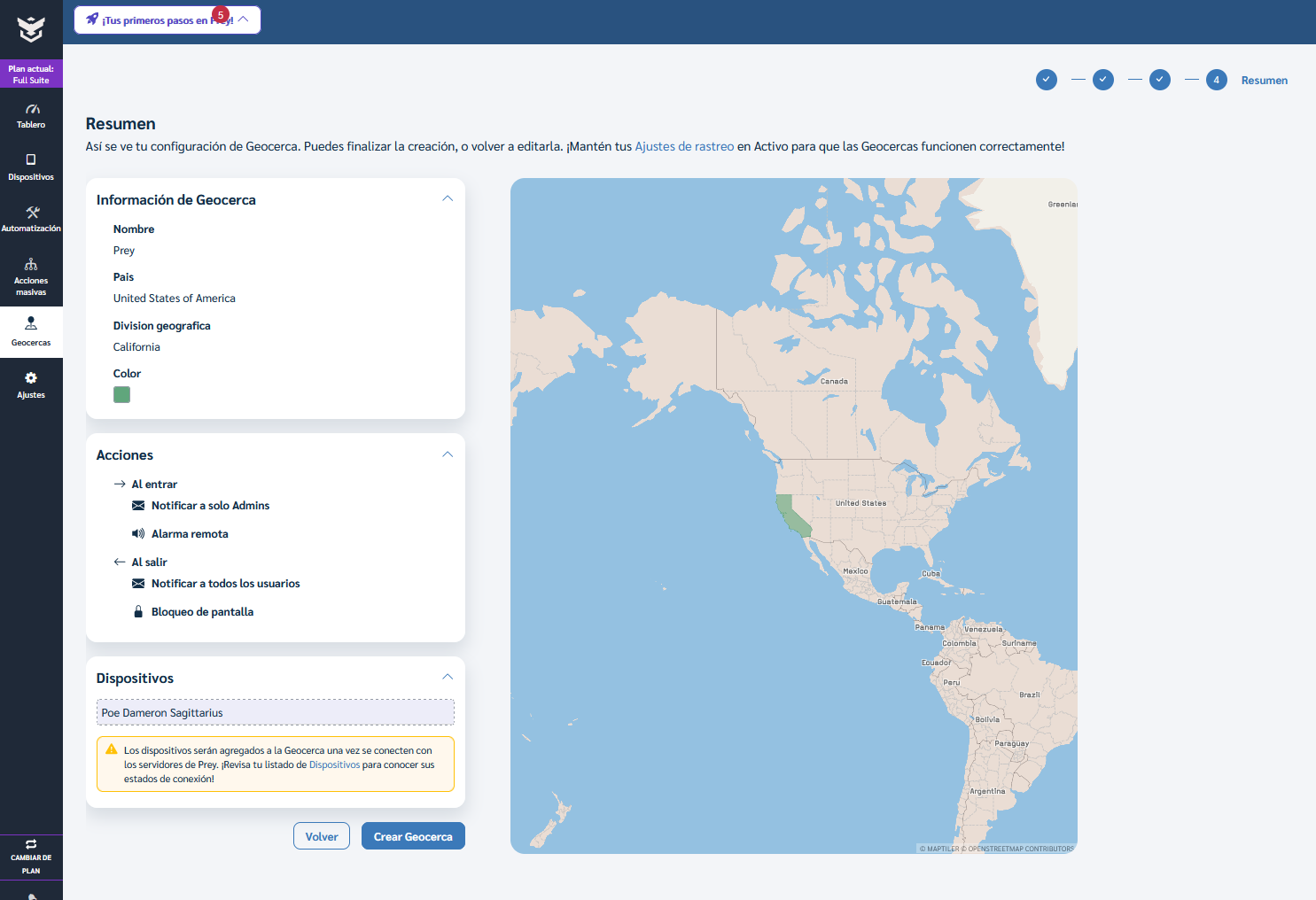Click the Plan actual Full Suite badge

click(31, 74)
